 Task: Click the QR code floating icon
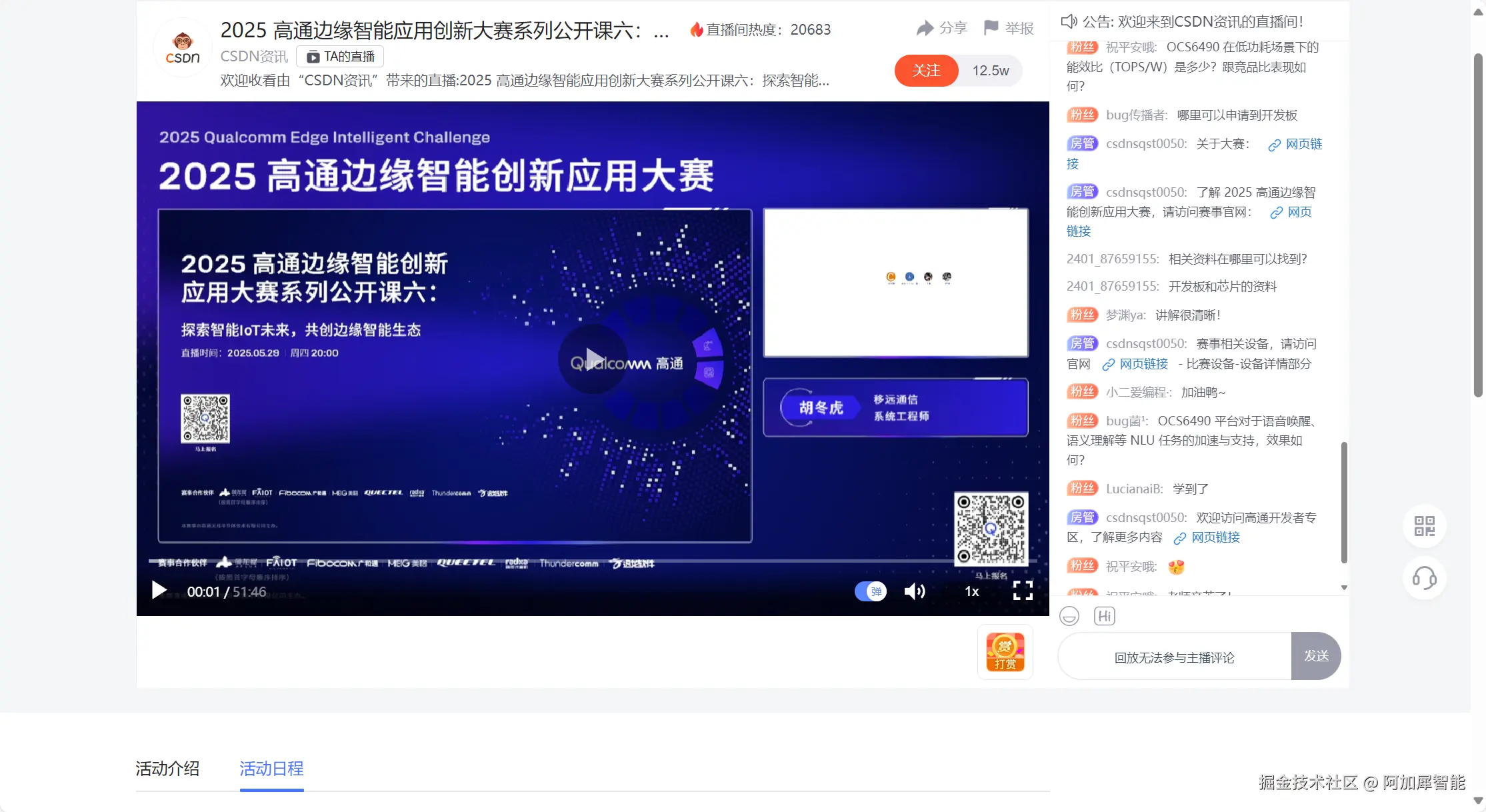pos(1424,527)
